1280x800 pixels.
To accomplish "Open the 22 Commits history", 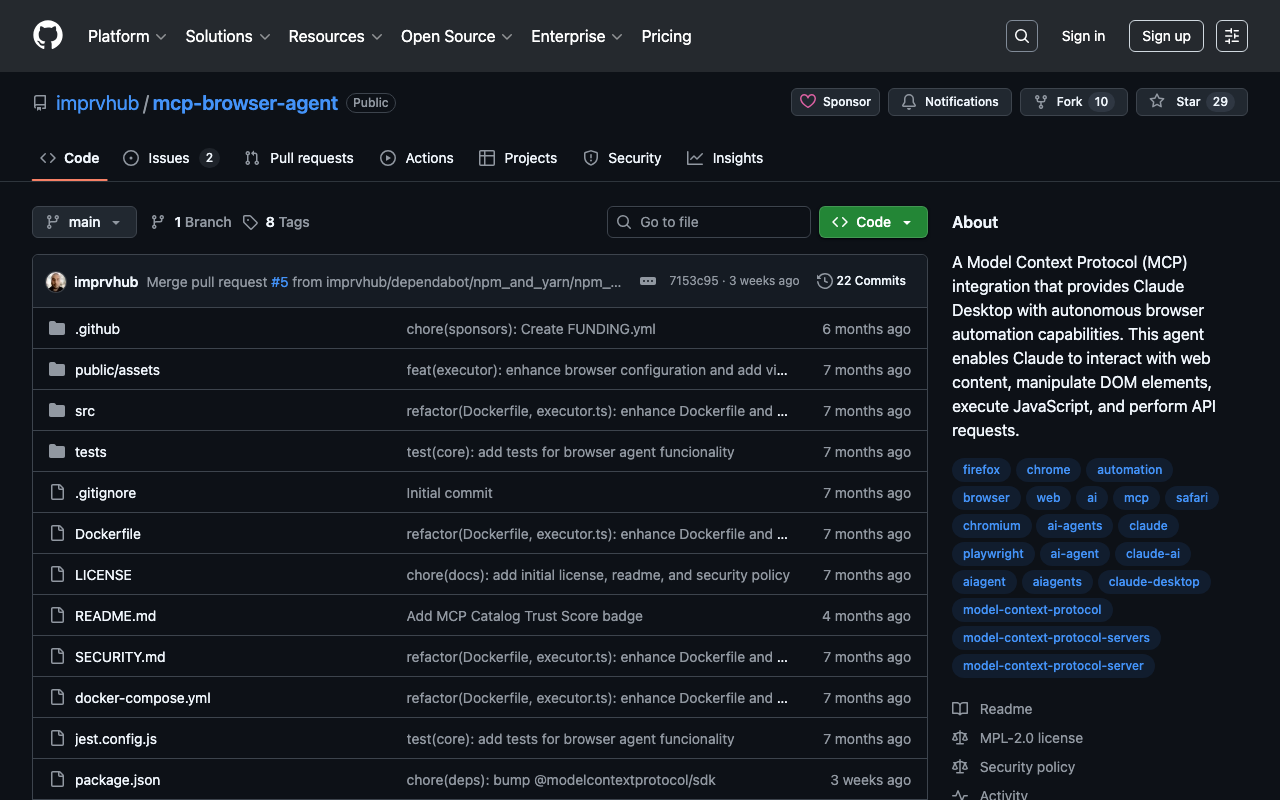I will 861,281.
